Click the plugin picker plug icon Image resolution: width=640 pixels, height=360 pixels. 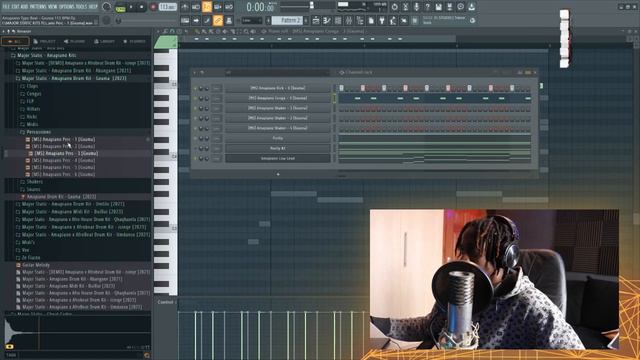pos(382,20)
